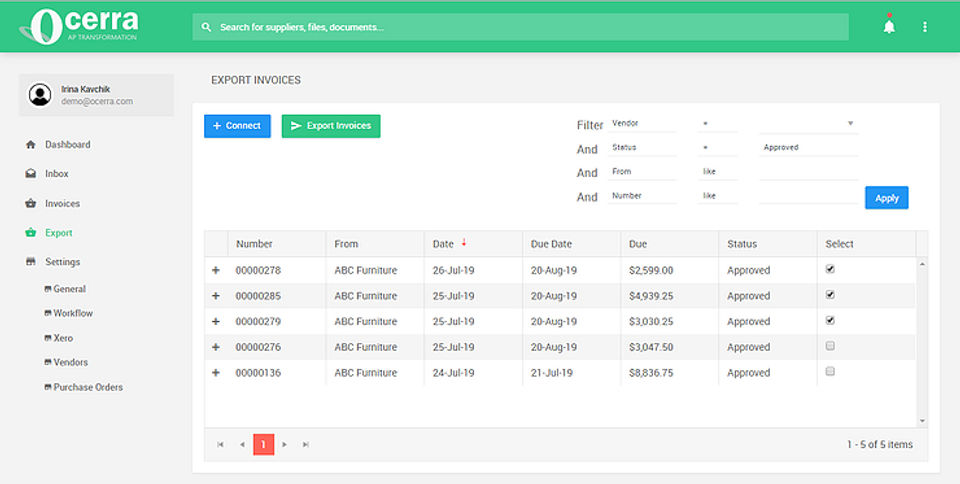
Task: Expand details for invoice 00000276
Action: tap(216, 347)
